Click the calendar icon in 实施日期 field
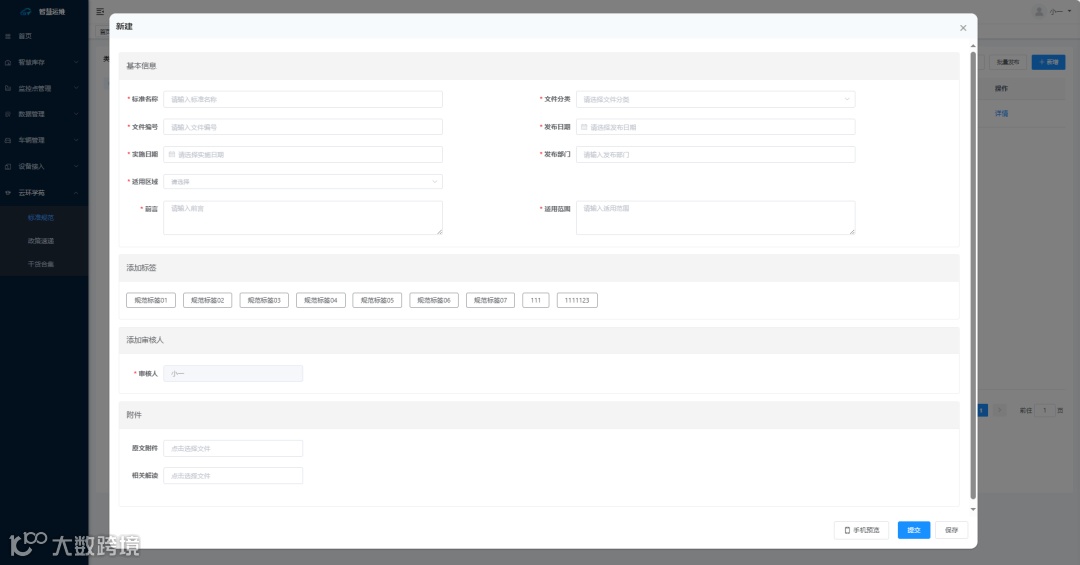The width and height of the screenshot is (1080, 565). [x=172, y=154]
